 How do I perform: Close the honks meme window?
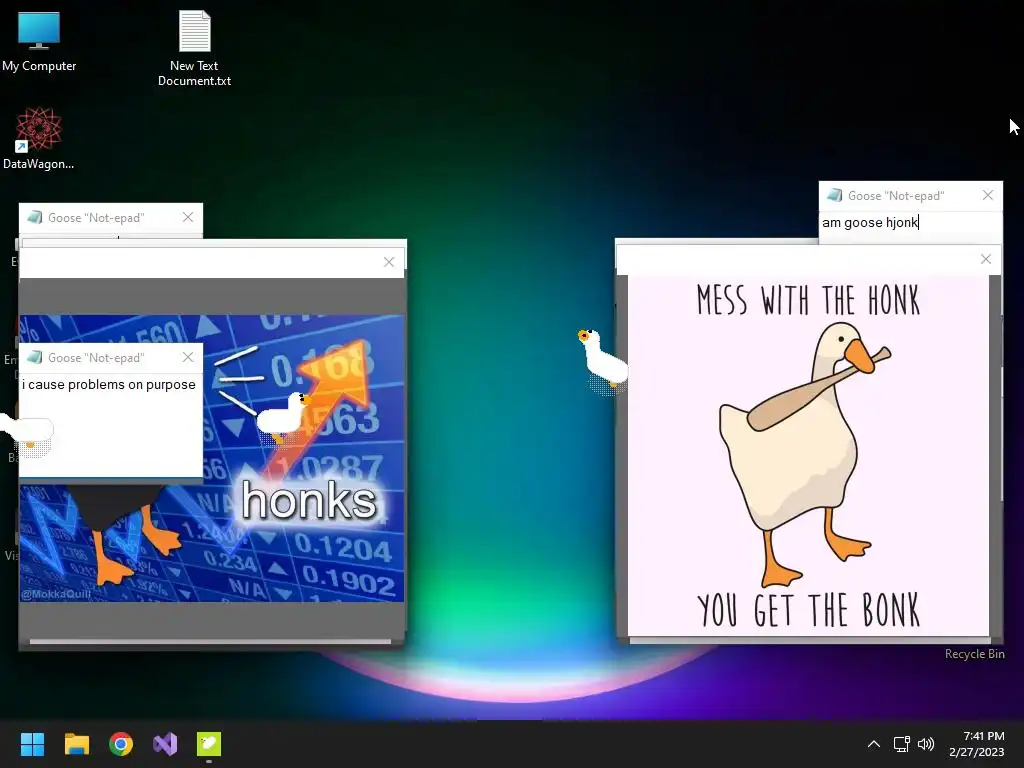[x=389, y=262]
